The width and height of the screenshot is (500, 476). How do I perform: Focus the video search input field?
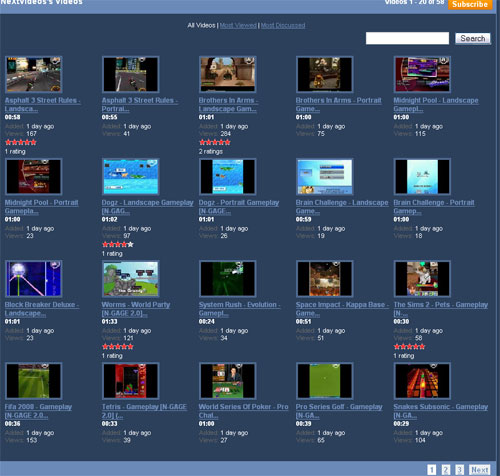407,38
